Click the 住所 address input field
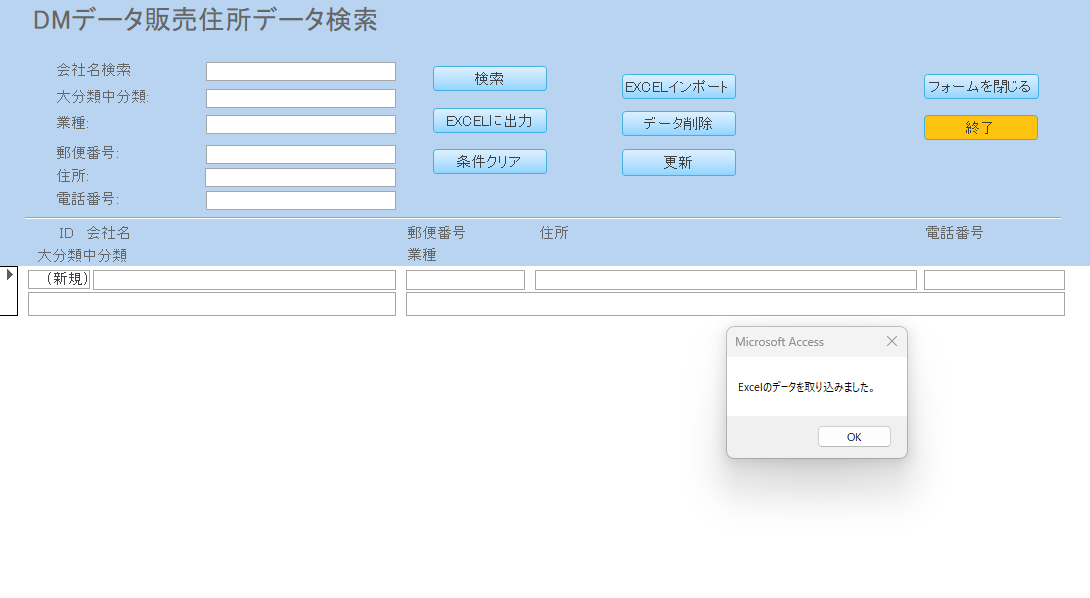This screenshot has width=1090, height=598. pos(300,176)
